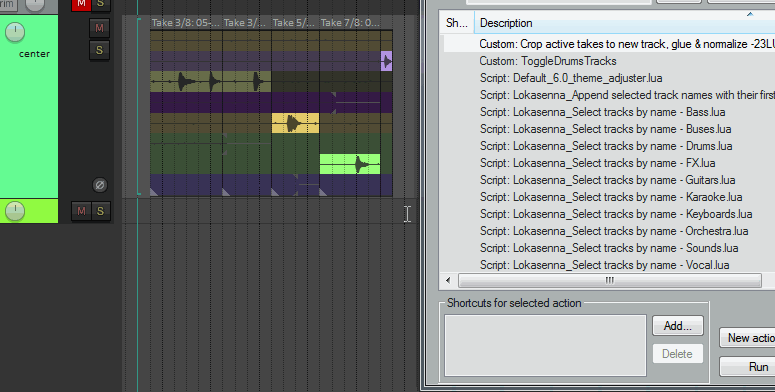
Task: Solo the lime-green bottom track
Action: 100,212
